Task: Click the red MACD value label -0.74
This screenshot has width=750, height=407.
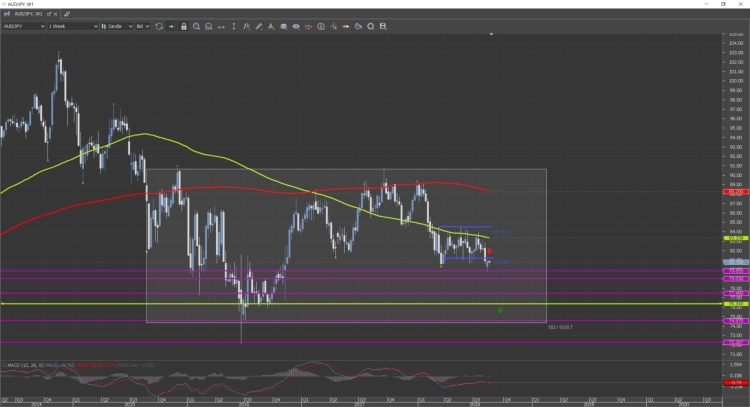Action: [x=736, y=383]
